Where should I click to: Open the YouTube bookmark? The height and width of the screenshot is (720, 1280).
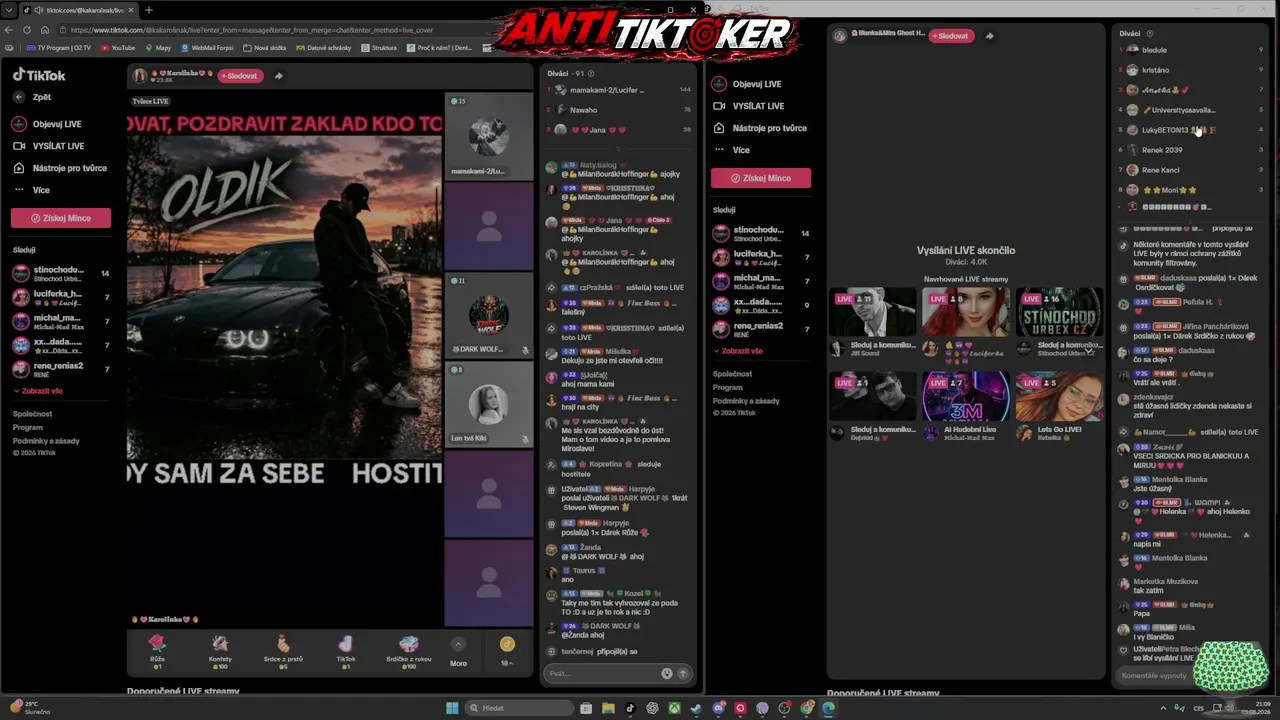click(118, 47)
